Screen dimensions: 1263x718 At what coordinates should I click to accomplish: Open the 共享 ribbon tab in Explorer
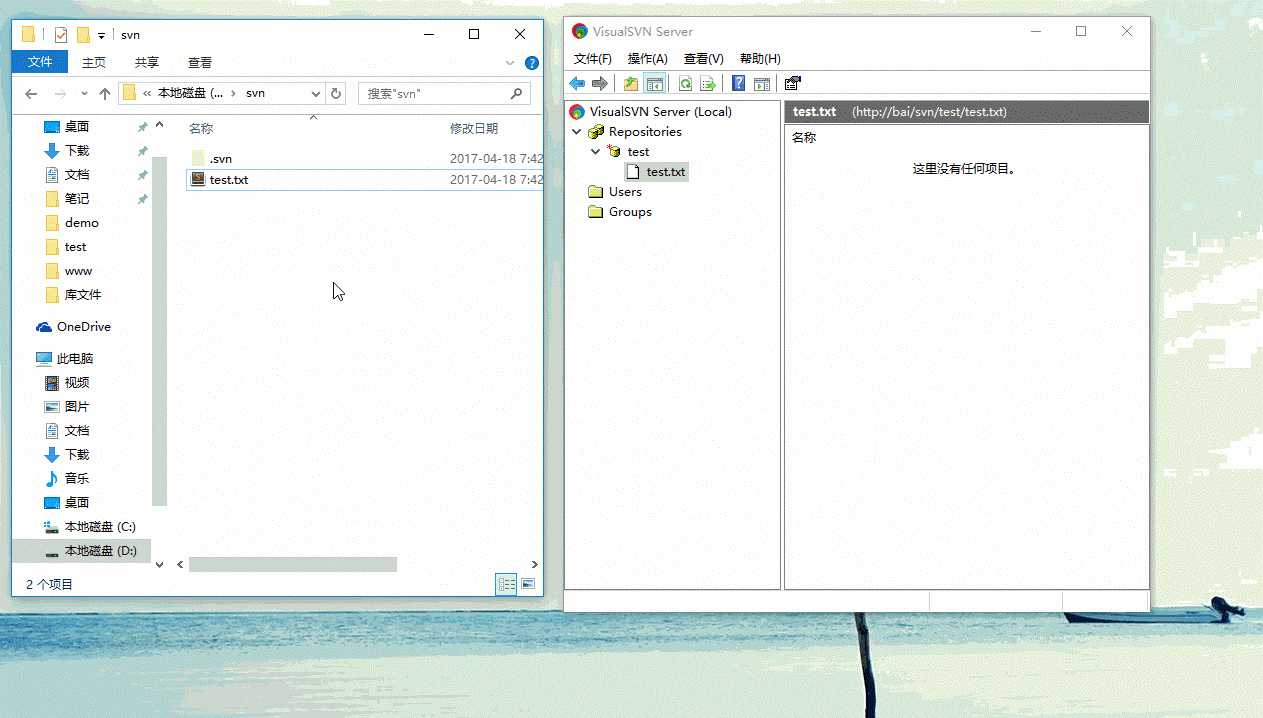click(147, 62)
